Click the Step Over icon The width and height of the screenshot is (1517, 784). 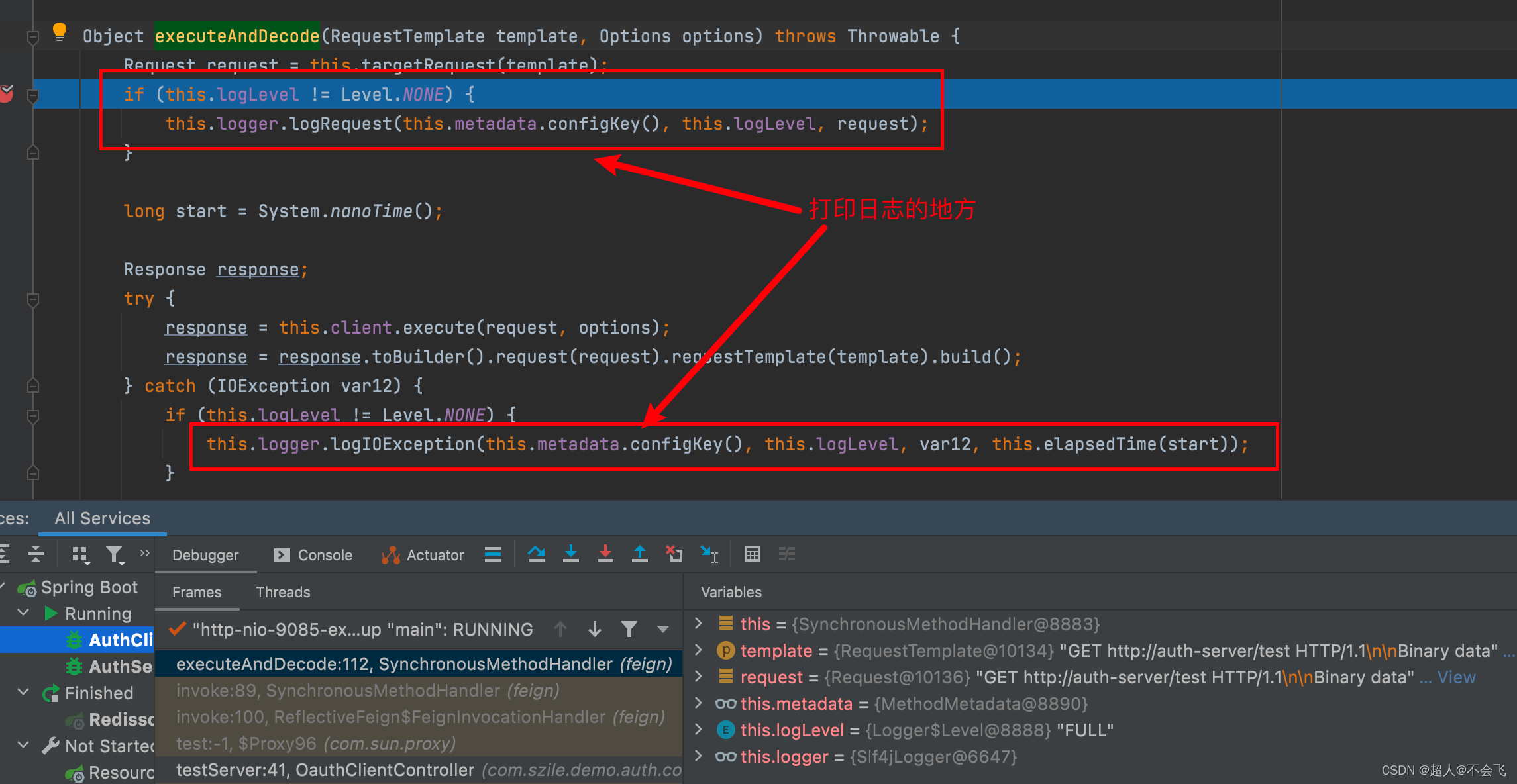[537, 554]
